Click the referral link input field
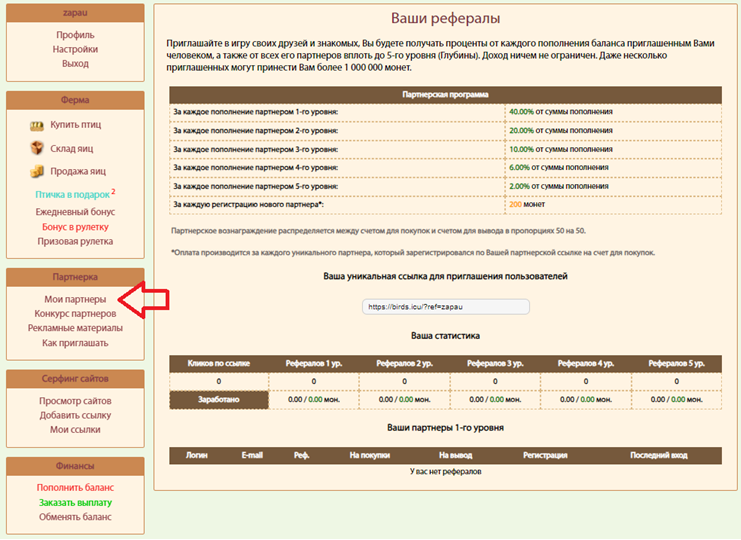 pyautogui.click(x=446, y=307)
